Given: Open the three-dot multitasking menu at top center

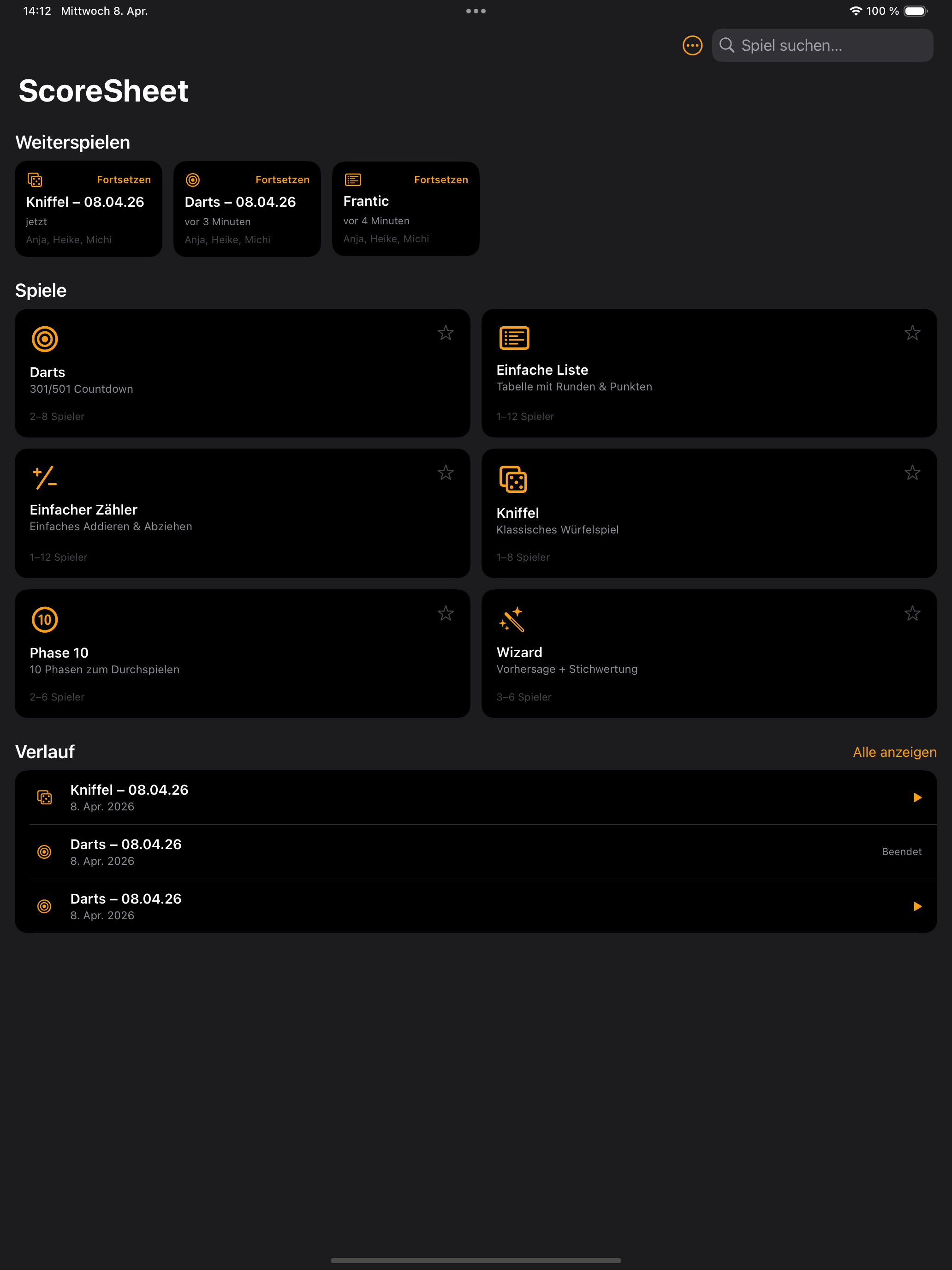Looking at the screenshot, I should [476, 11].
